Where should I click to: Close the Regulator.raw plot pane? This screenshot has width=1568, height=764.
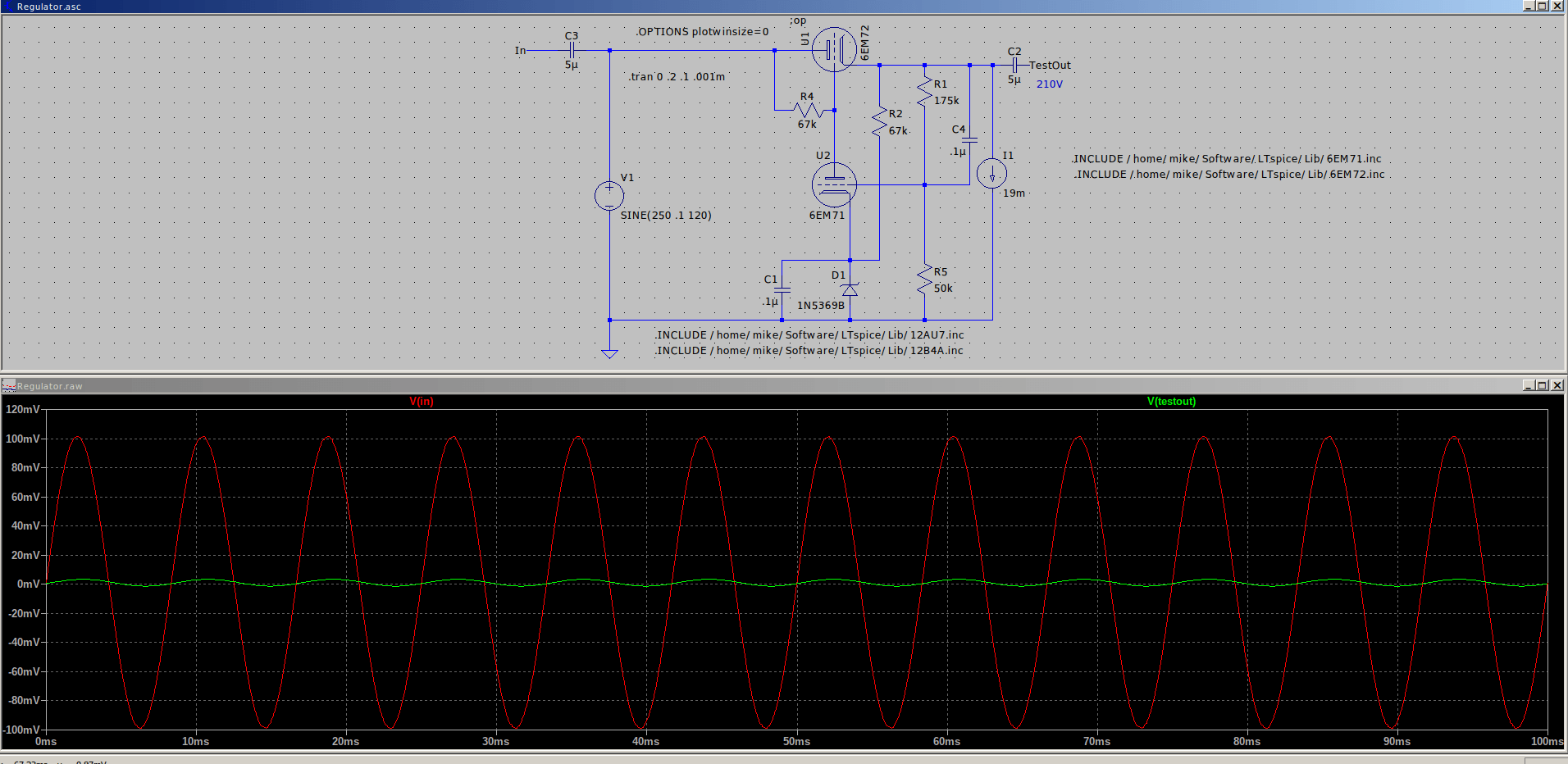[1557, 385]
